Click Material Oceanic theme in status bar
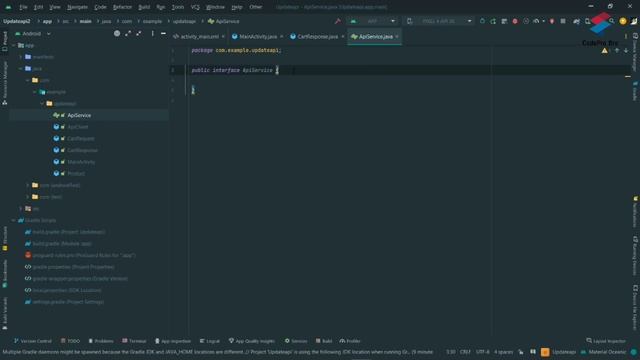640x360 pixels. pyautogui.click(x=607, y=352)
